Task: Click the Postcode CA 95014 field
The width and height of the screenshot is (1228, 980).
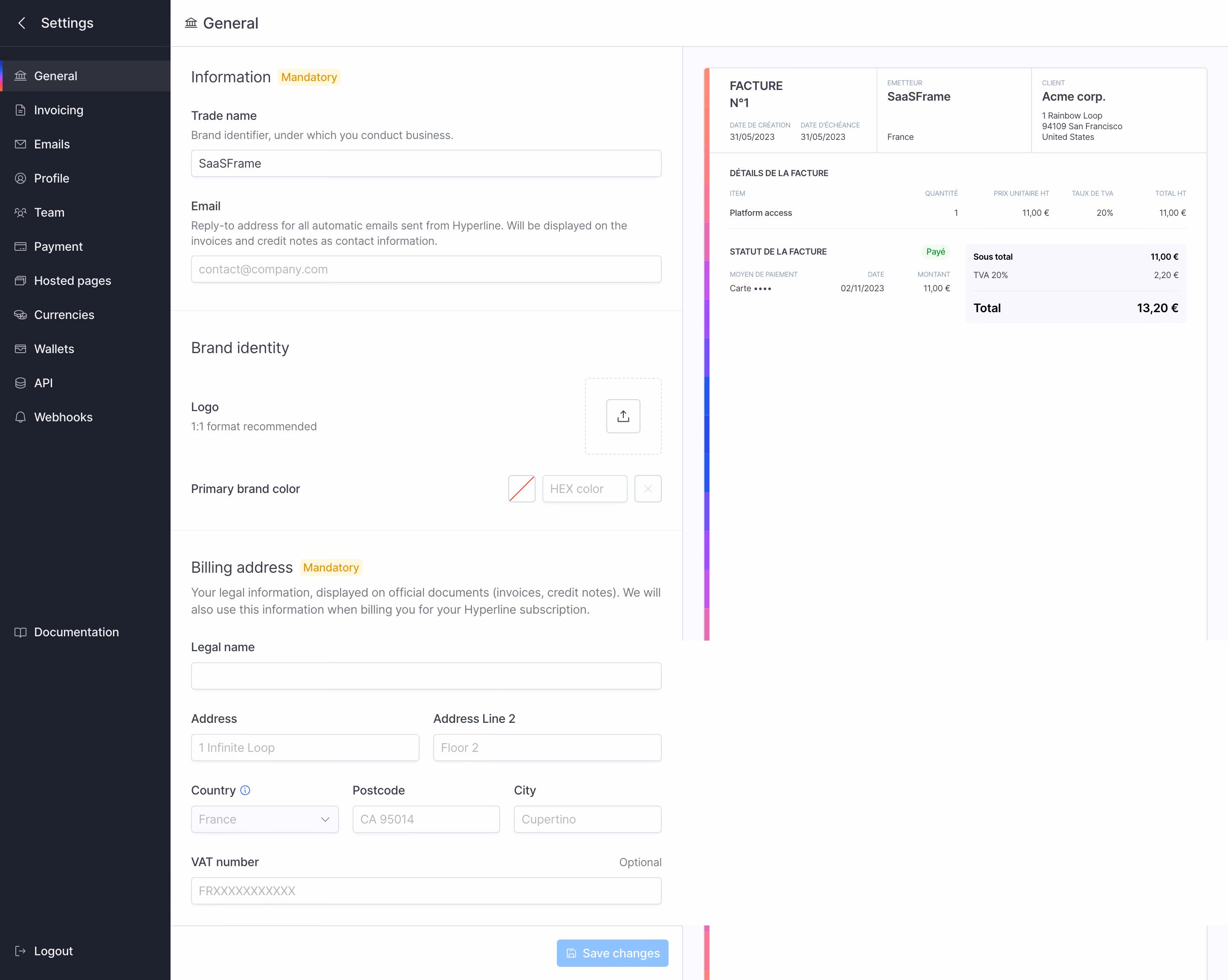Action: [426, 819]
